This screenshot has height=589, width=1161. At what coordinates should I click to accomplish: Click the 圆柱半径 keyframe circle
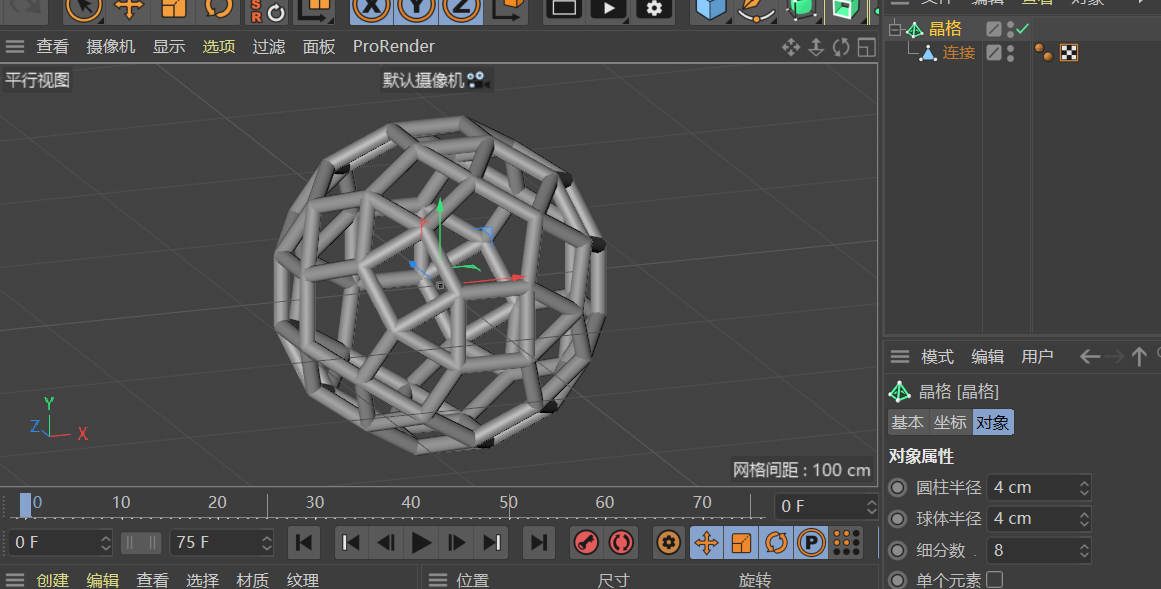point(898,487)
